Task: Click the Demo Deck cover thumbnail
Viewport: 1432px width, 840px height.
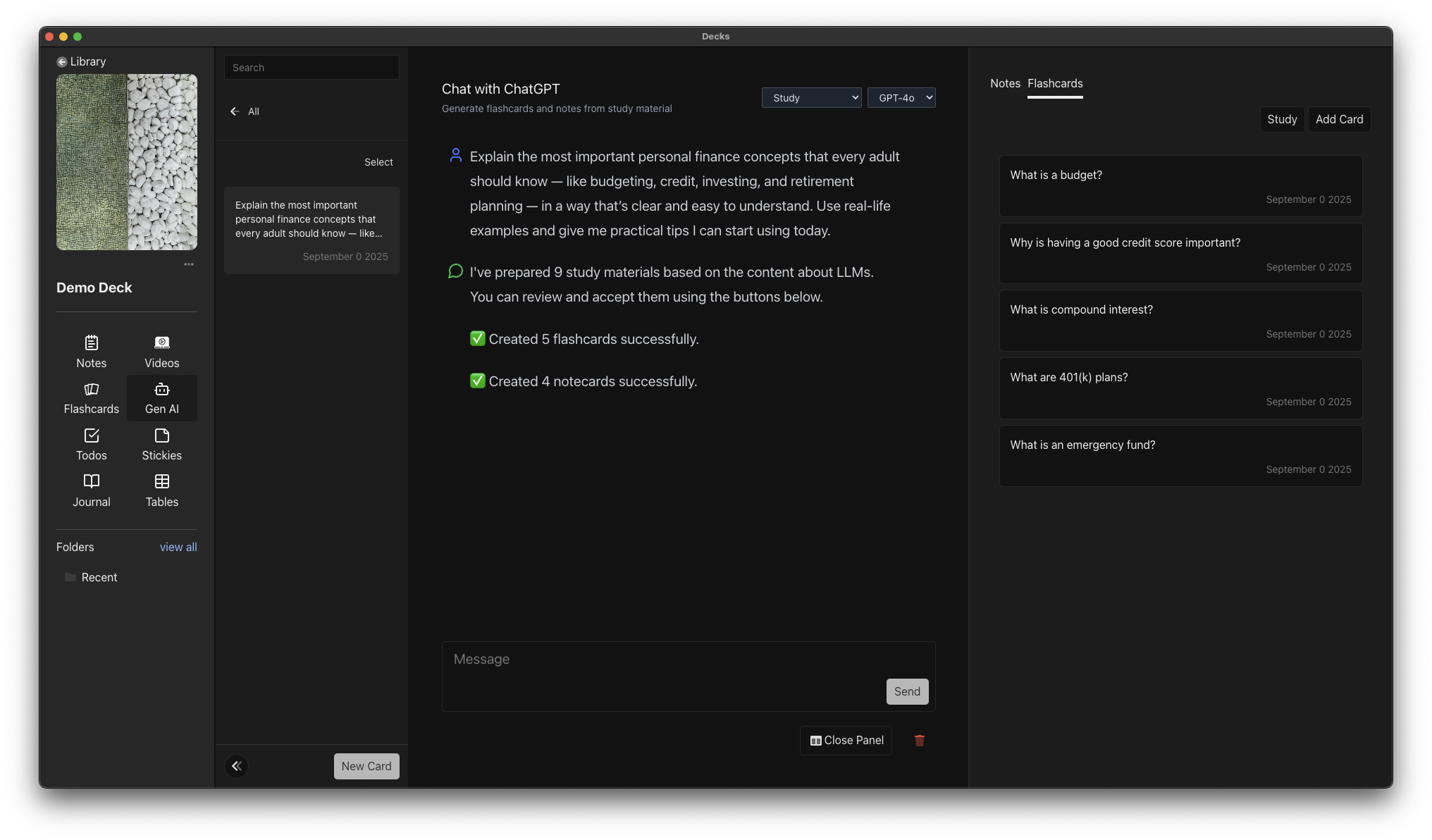Action: coord(127,162)
